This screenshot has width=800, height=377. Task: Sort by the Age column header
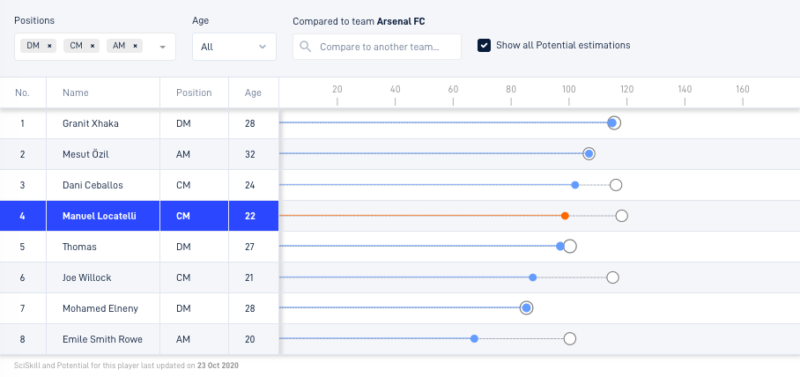point(253,93)
